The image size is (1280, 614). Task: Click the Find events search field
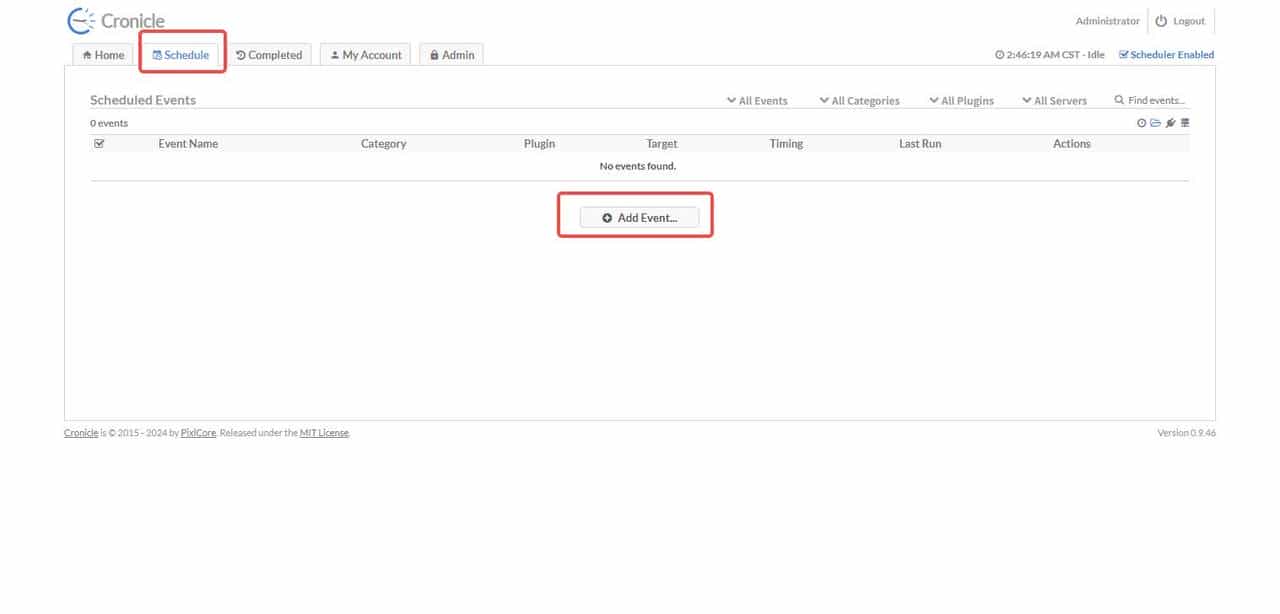pyautogui.click(x=1156, y=100)
